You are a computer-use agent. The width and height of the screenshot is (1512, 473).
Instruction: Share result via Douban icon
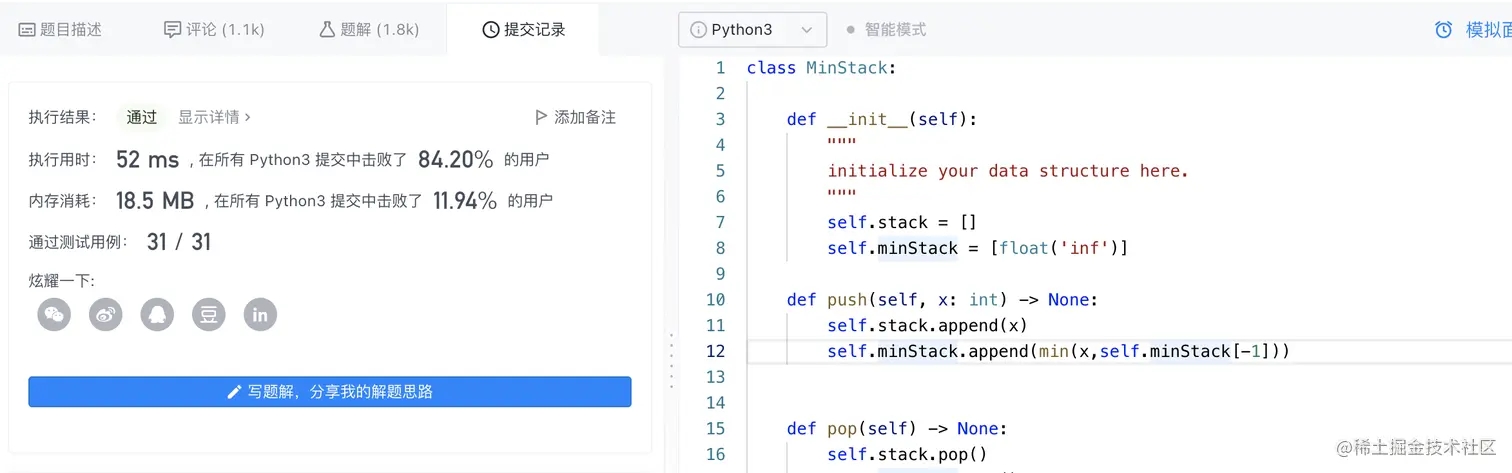209,314
